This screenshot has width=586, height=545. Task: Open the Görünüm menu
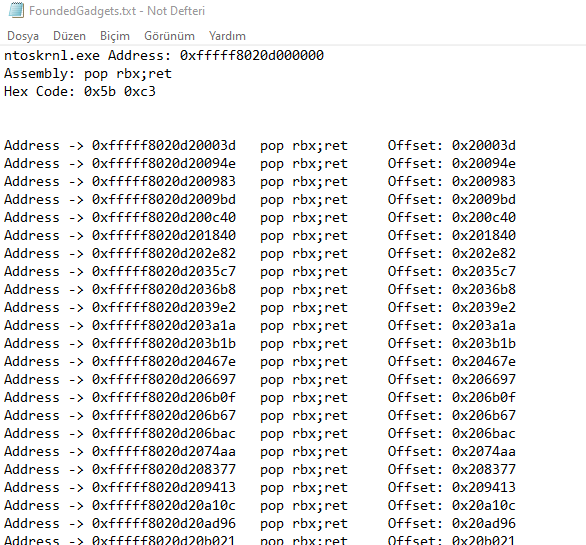click(x=169, y=36)
